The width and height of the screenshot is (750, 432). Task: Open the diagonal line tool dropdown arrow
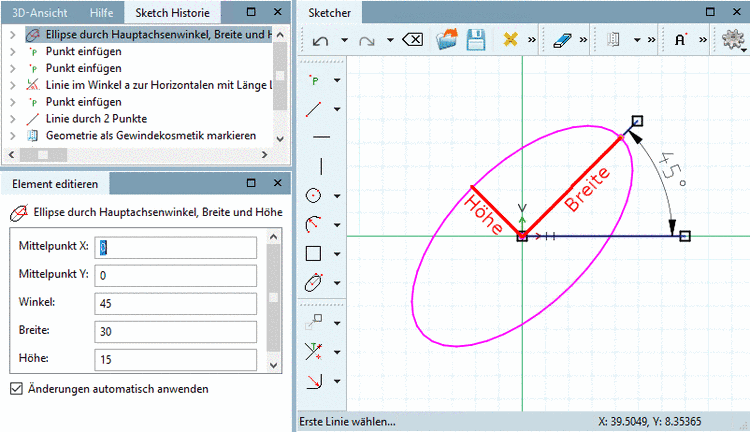point(337,110)
